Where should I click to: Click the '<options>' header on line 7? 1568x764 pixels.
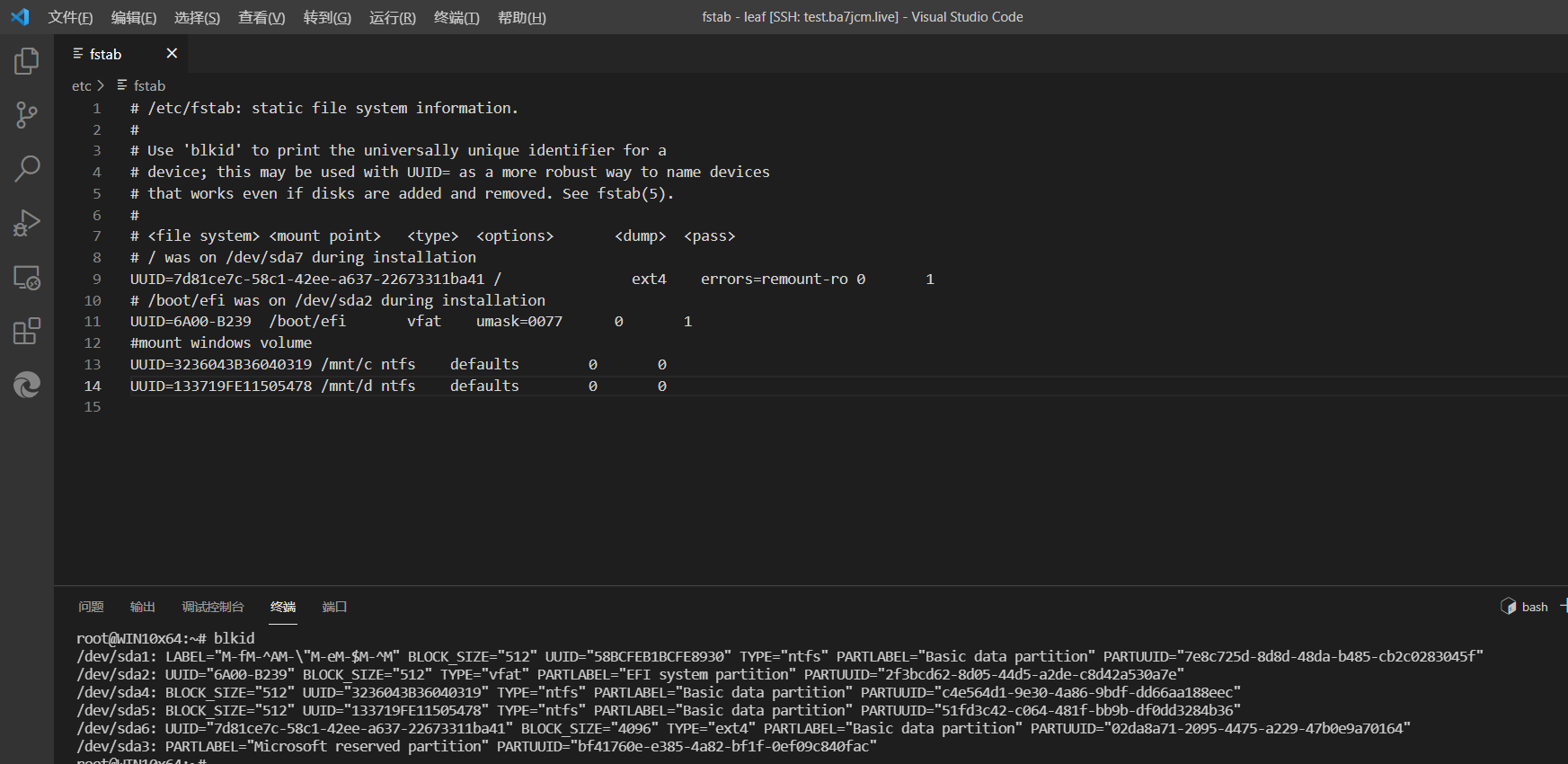coord(515,235)
